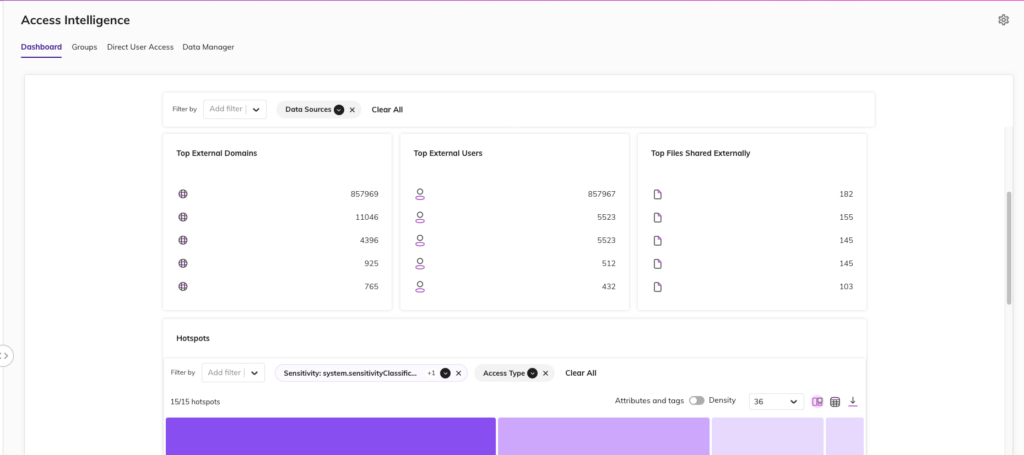This screenshot has width=1024, height=455.
Task: Switch to table grid view of hotspots
Action: pyautogui.click(x=835, y=402)
